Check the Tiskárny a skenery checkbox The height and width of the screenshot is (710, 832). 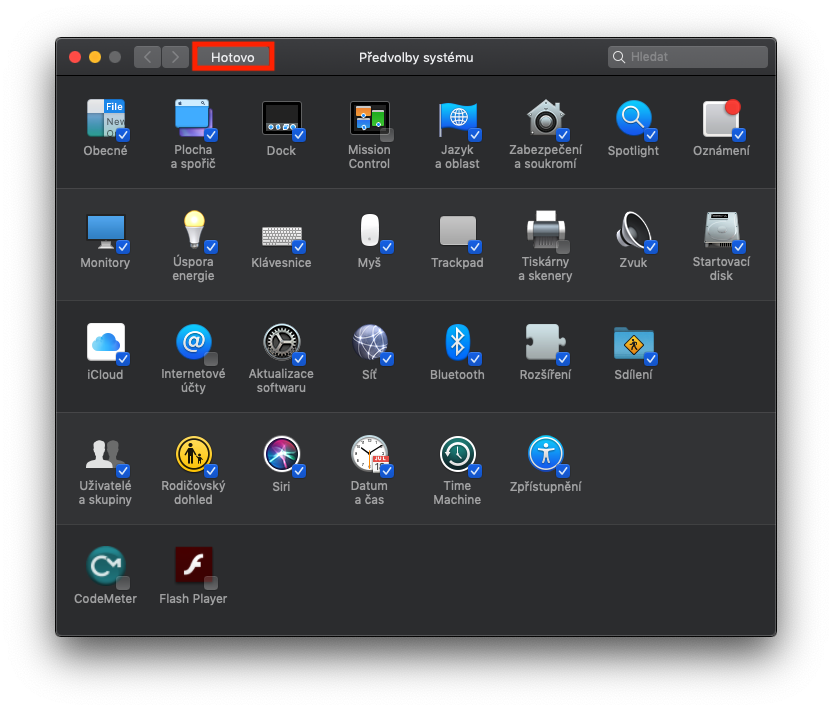pyautogui.click(x=563, y=247)
